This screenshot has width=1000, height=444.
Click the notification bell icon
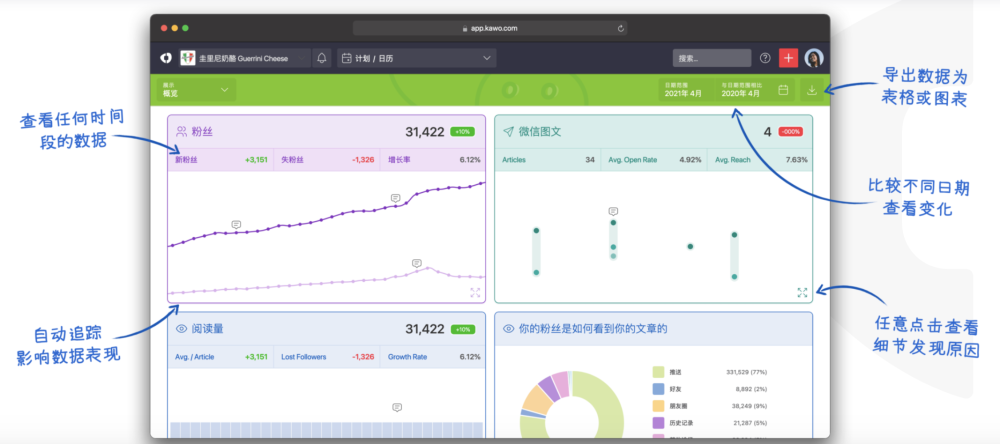pyautogui.click(x=322, y=58)
